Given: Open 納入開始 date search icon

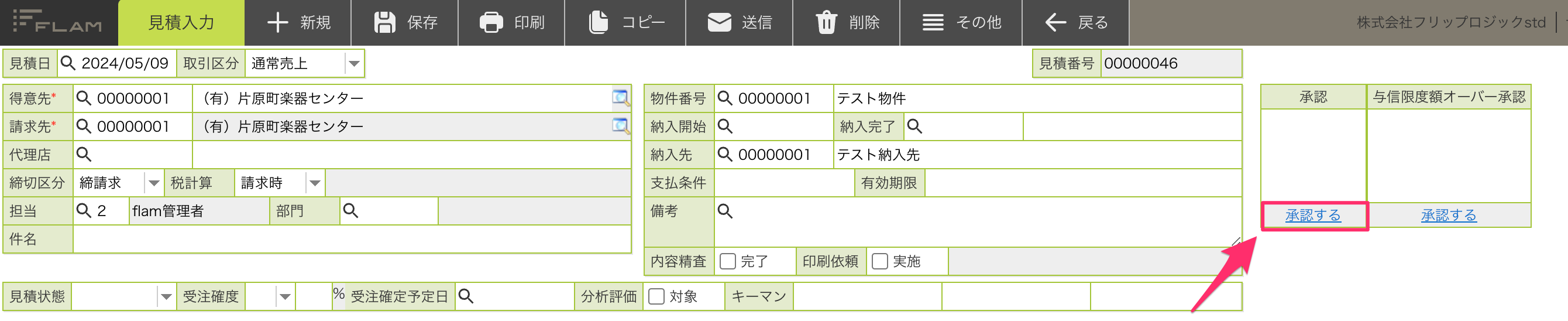Looking at the screenshot, I should tap(724, 127).
